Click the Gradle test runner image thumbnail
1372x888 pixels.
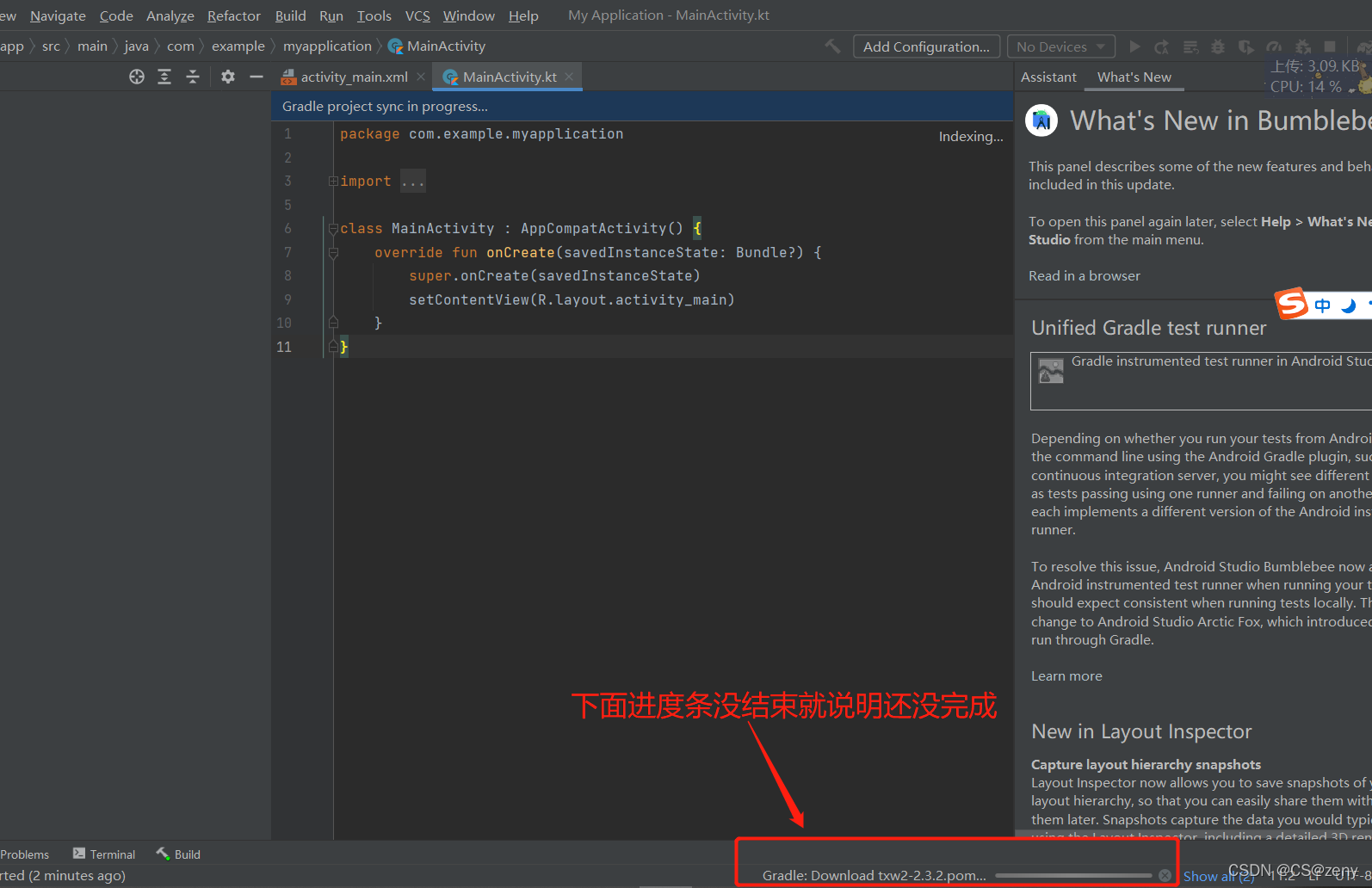1051,370
